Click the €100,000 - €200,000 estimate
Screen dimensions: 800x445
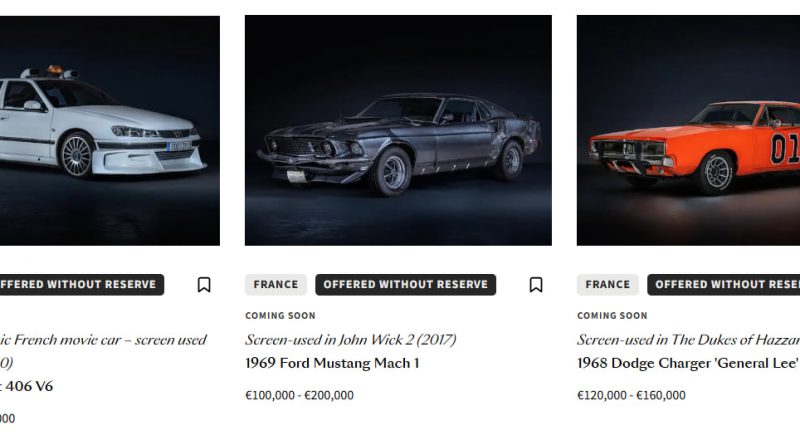click(299, 395)
